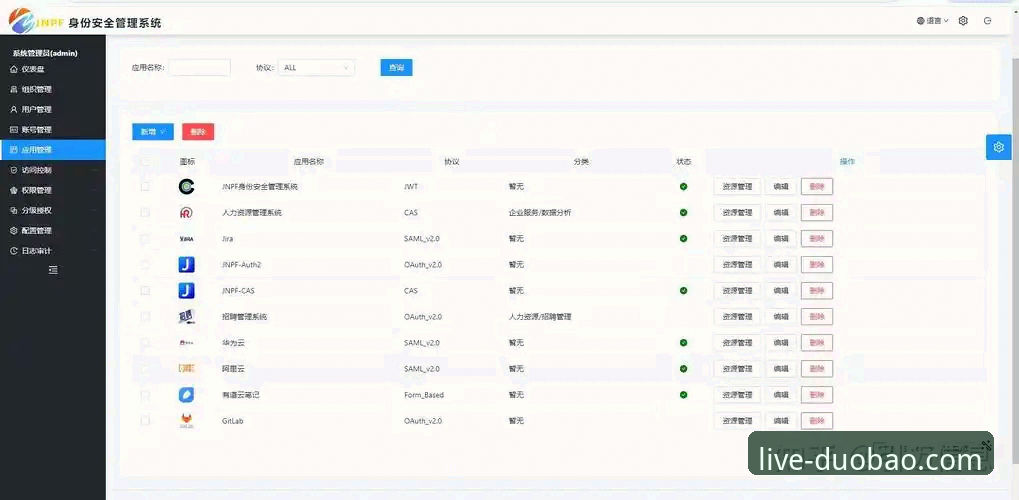Open the 权限管理 sidebar menu
1019x500 pixels.
(53, 190)
